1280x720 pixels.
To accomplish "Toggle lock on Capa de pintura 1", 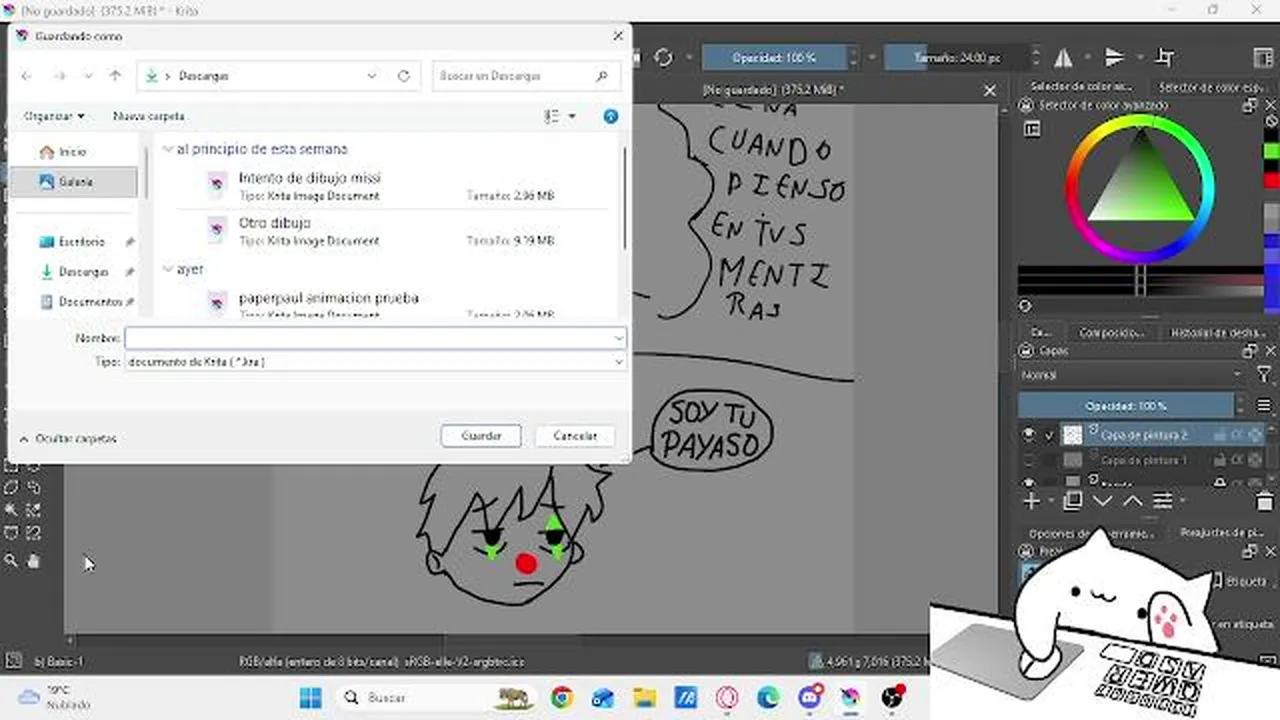I will pos(1219,460).
